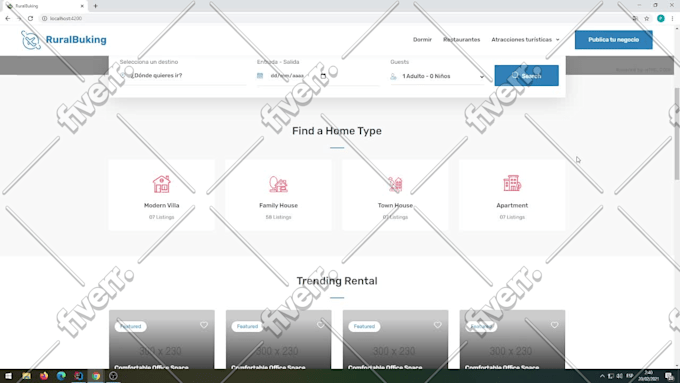
Task: Click the blue Search button
Action: (526, 75)
